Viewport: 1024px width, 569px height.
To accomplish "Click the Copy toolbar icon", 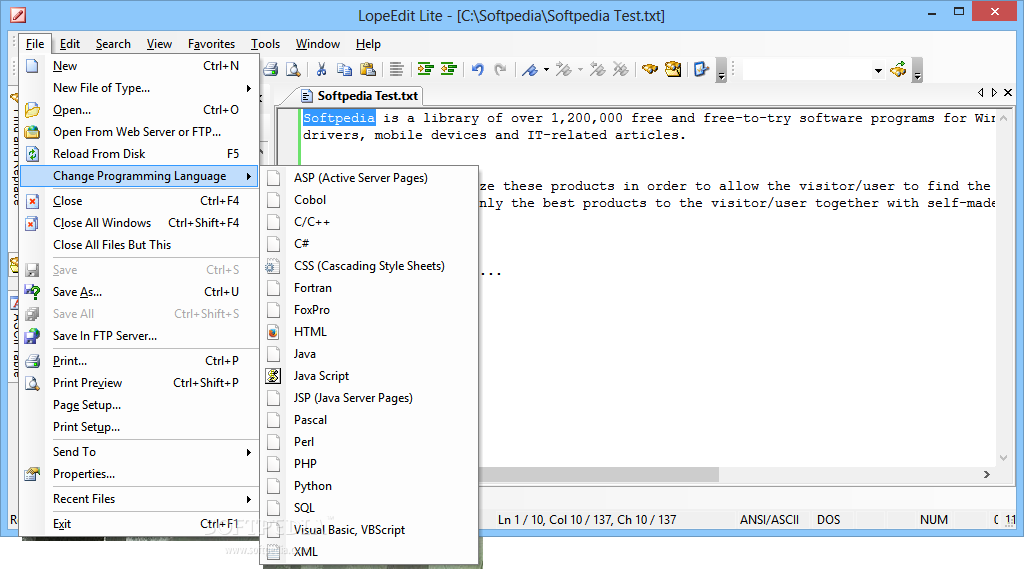I will click(344, 69).
